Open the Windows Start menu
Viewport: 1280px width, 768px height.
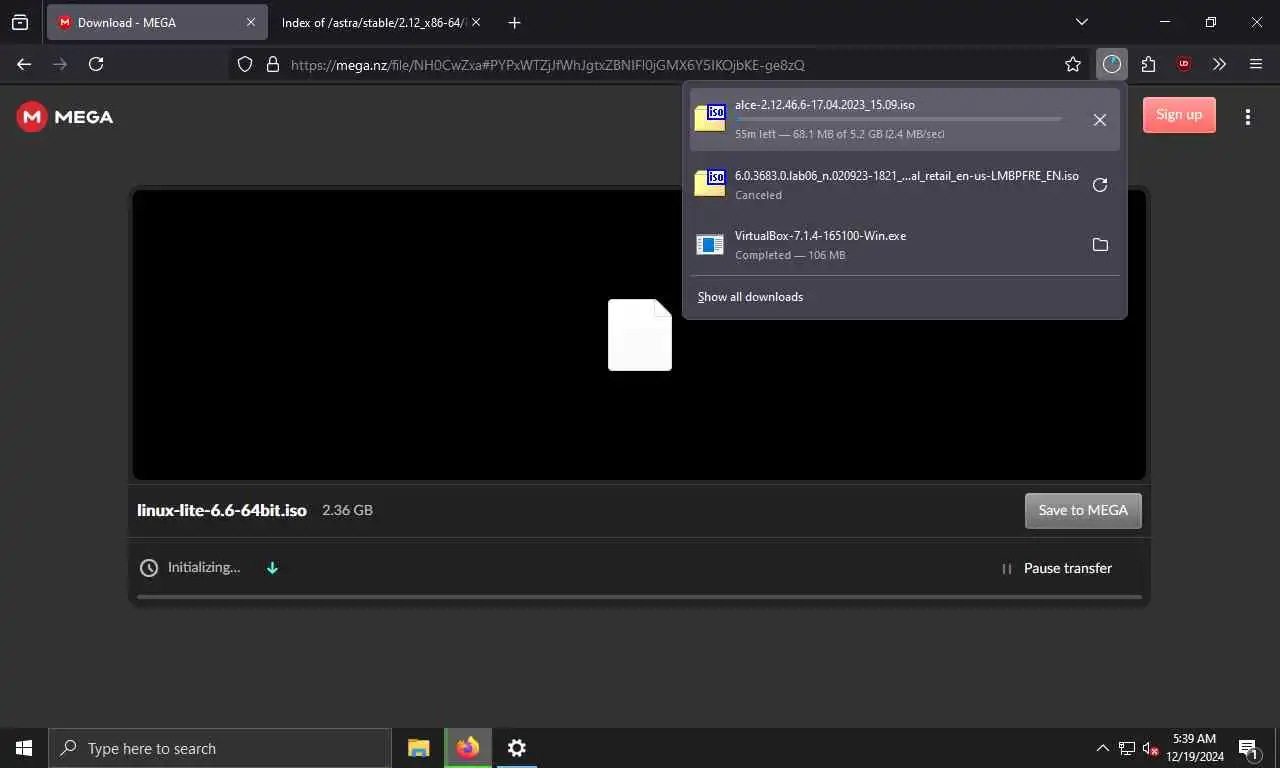tap(24, 748)
